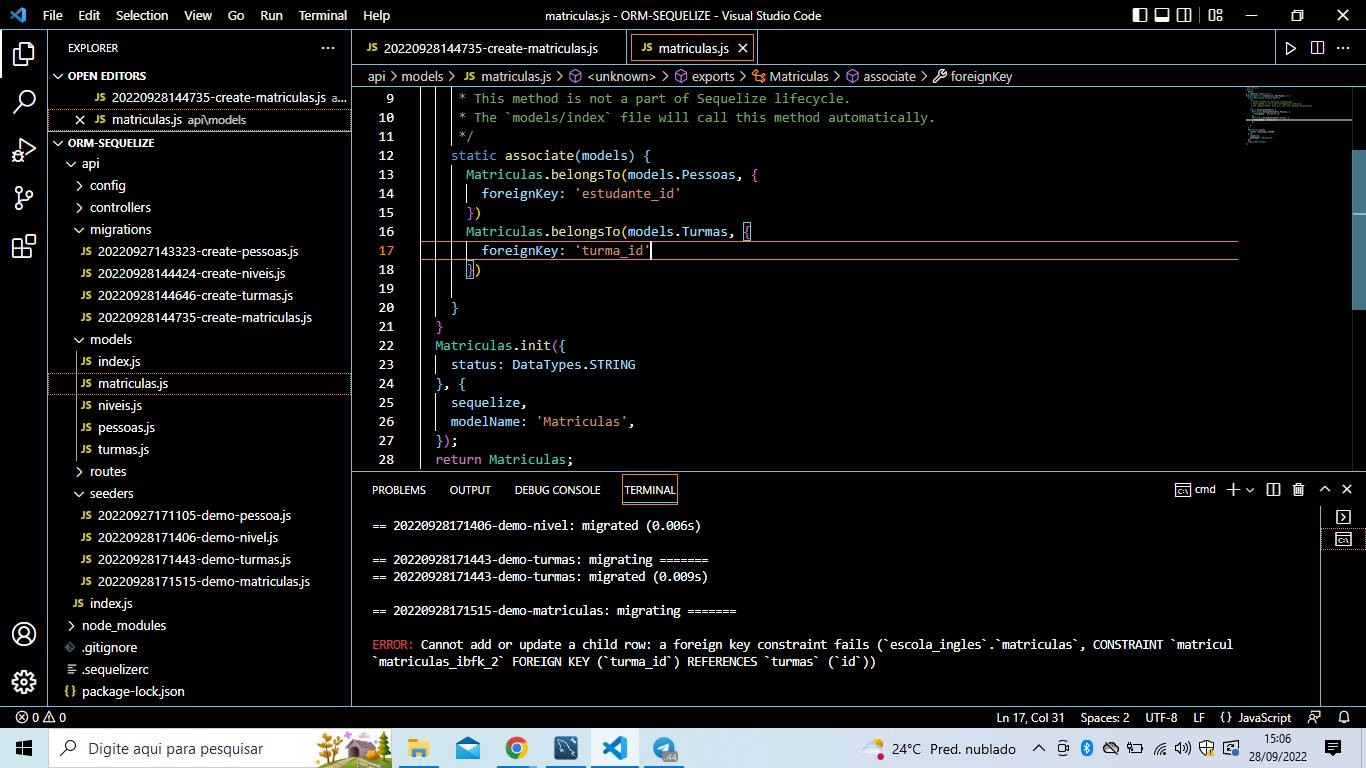This screenshot has width=1366, height=768.
Task: Open 20220928171515-demo-matriculas.js seeder file
Action: click(x=199, y=582)
